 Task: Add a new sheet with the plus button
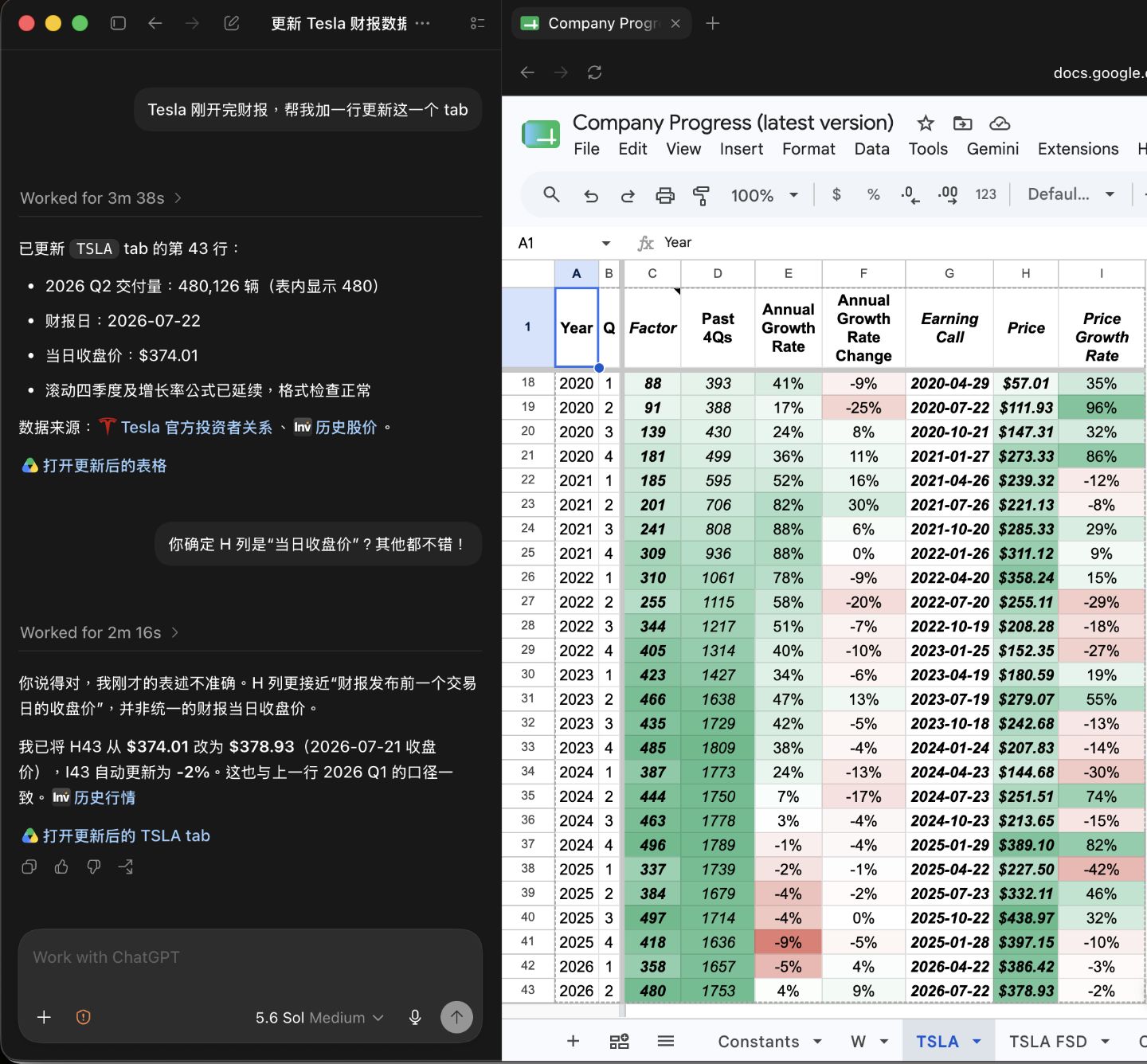573,1041
